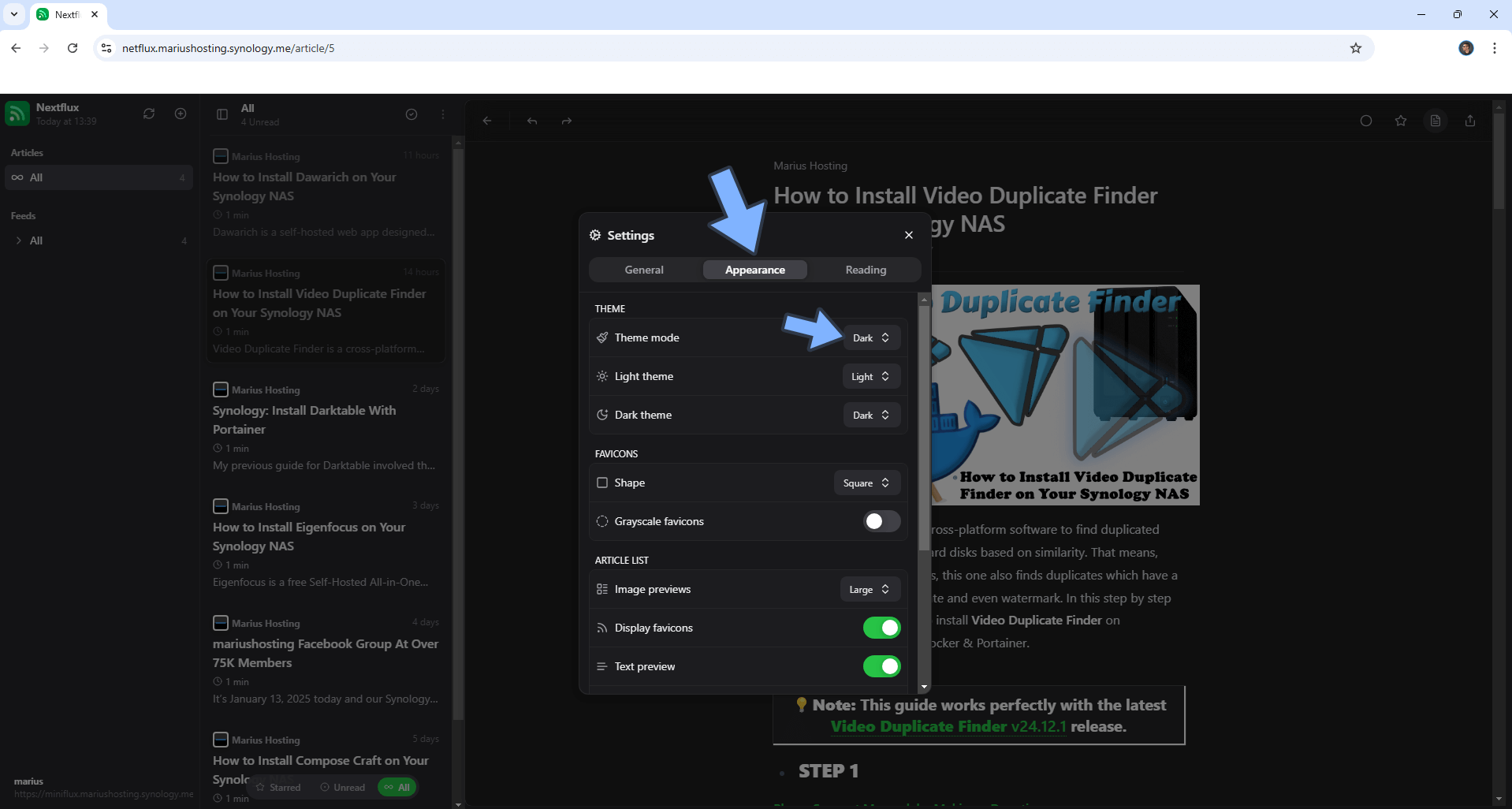Click the site information icon in address bar
The height and width of the screenshot is (809, 1512).
[106, 48]
